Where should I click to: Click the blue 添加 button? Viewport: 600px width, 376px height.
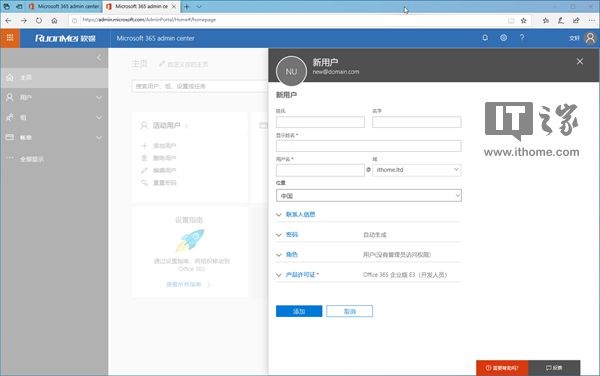coord(299,311)
